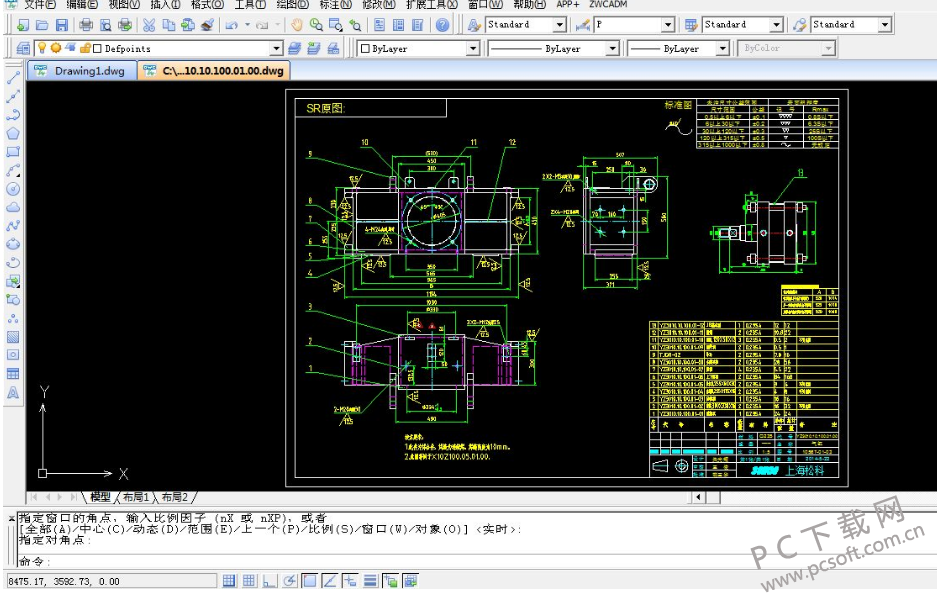The image size is (937, 594).
Task: Toggle Lineweight display in status bar
Action: 370,580
